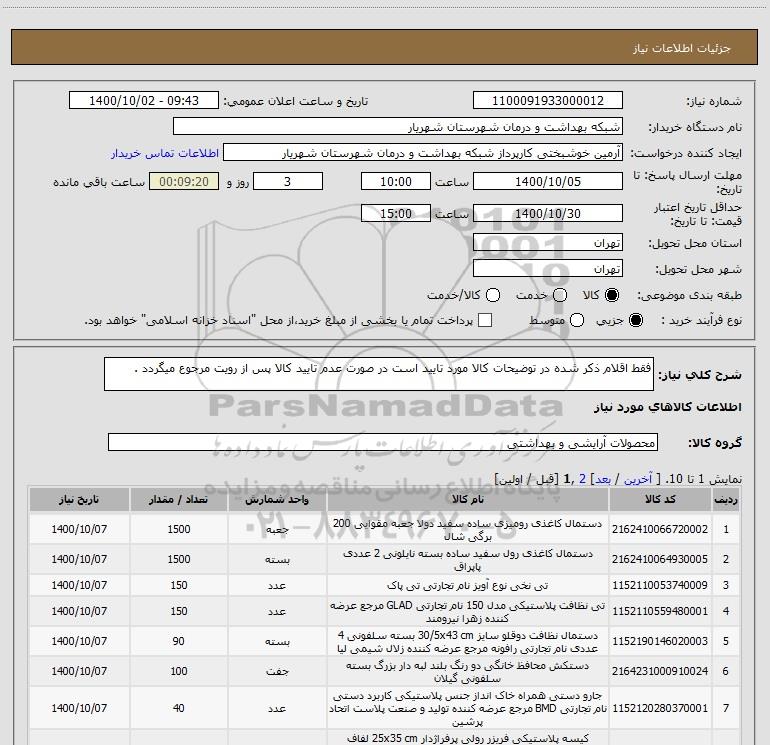Click the نام کالا column header
The width and height of the screenshot is (770, 745).
[468, 499]
